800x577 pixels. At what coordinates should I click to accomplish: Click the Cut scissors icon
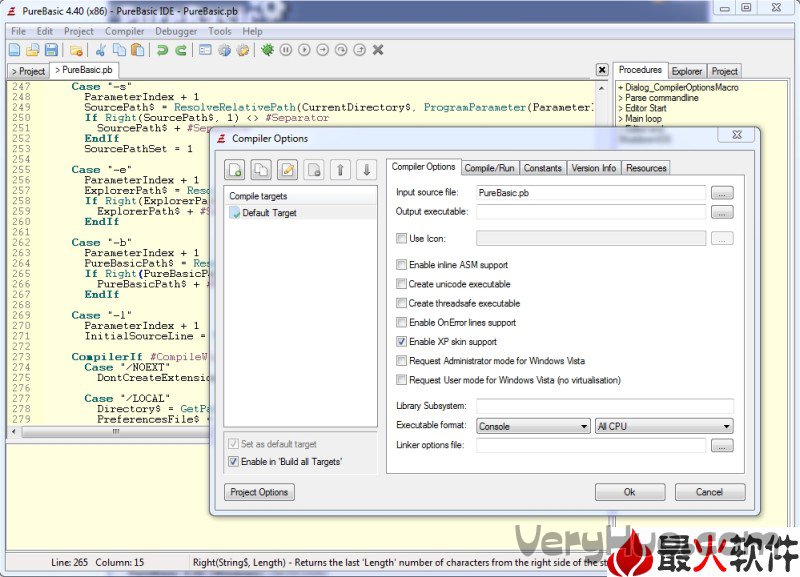(100, 50)
